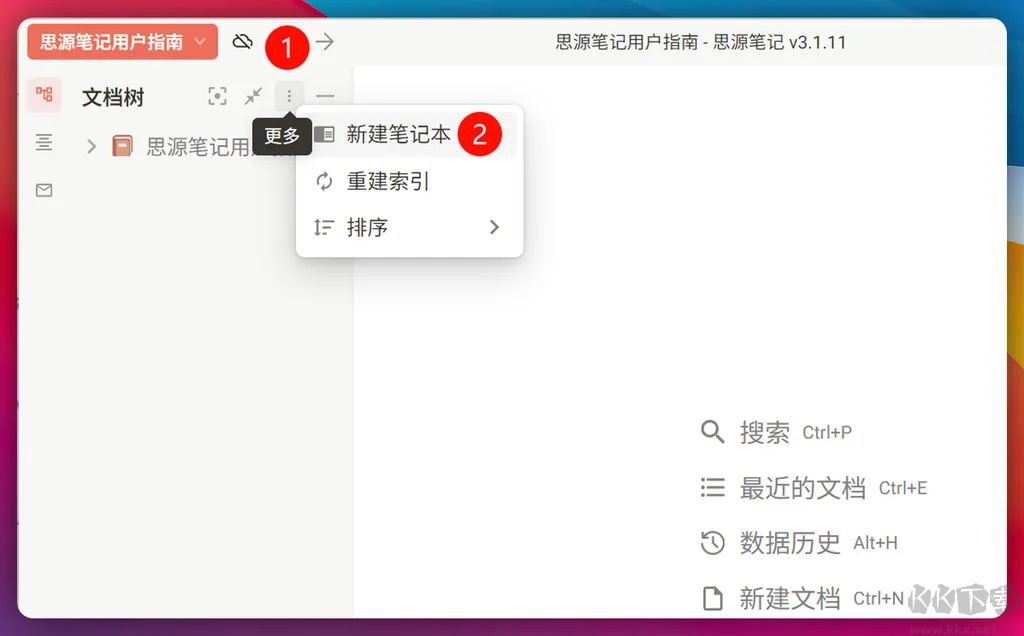The width and height of the screenshot is (1024, 636).
Task: Open search via the 搜索 Ctrl+P entry
Action: [x=768, y=432]
